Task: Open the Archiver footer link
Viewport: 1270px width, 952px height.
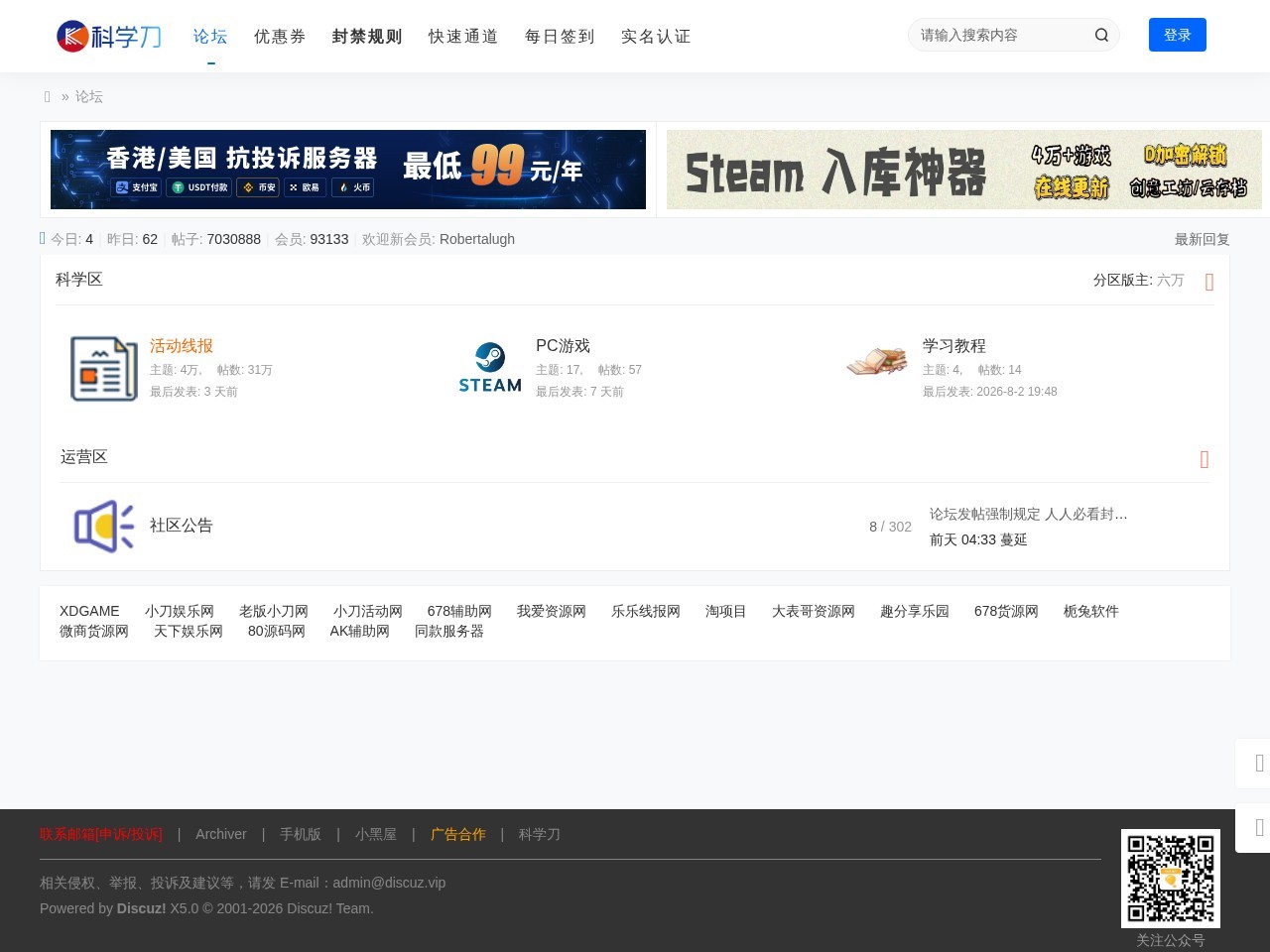Action: tap(221, 834)
